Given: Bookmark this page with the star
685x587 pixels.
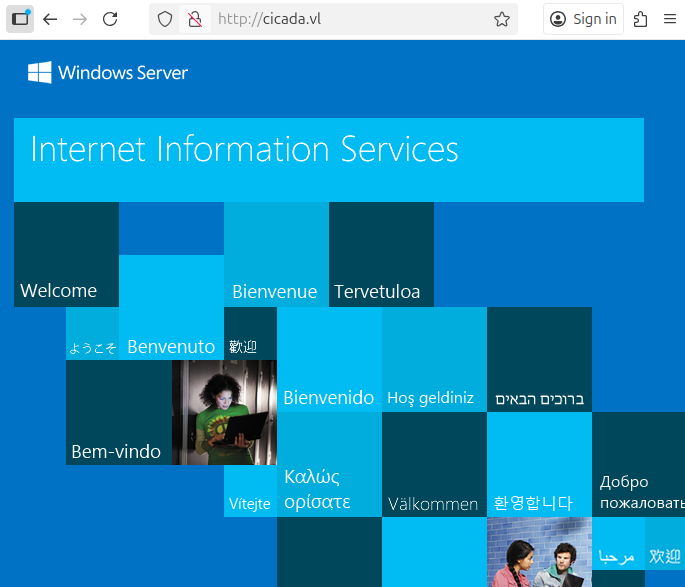Looking at the screenshot, I should (x=502, y=19).
